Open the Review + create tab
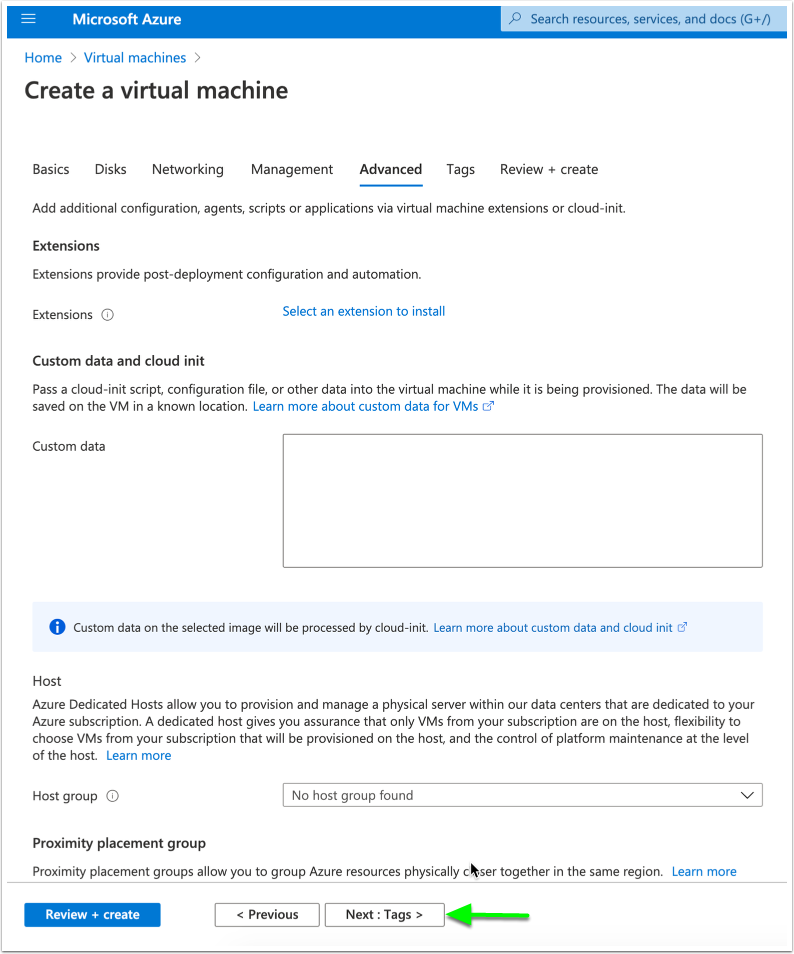 (549, 169)
